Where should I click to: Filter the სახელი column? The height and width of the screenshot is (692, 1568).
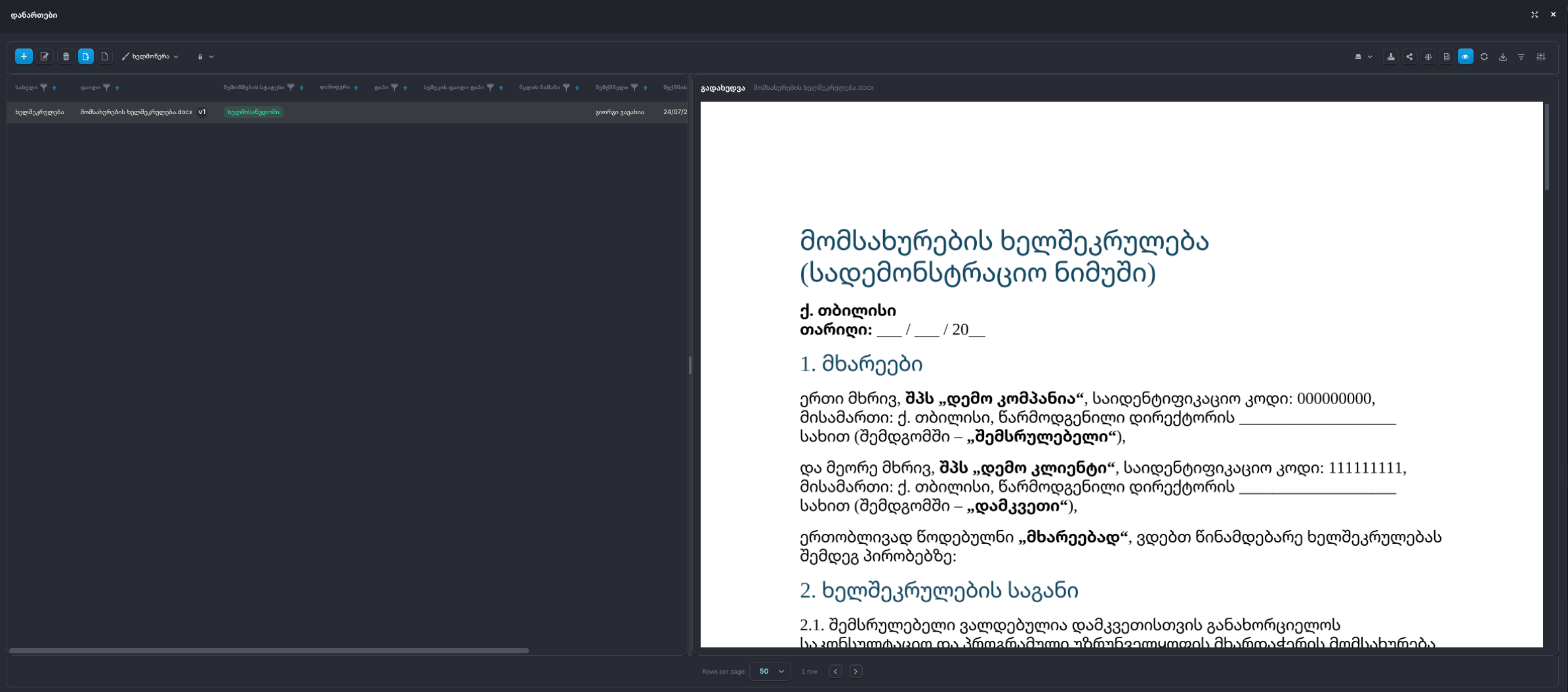pyautogui.click(x=44, y=87)
